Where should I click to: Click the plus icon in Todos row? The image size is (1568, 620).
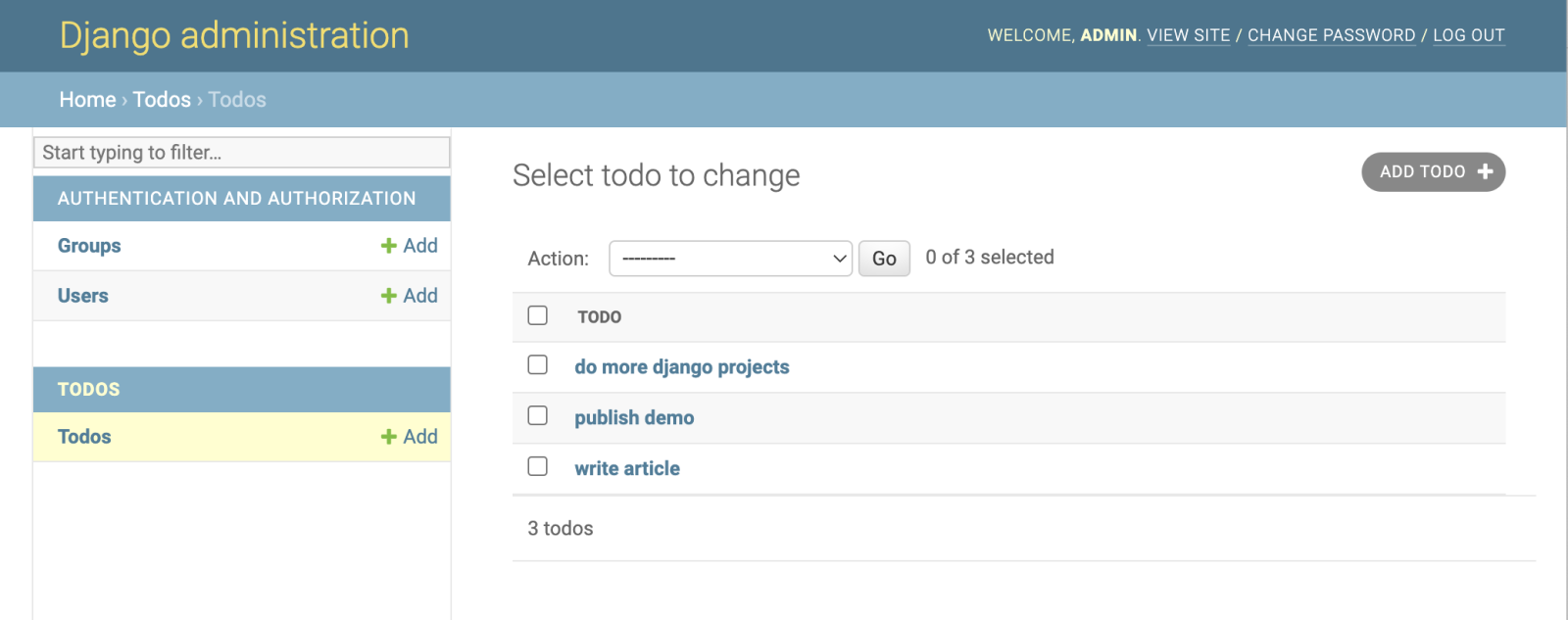click(x=389, y=437)
